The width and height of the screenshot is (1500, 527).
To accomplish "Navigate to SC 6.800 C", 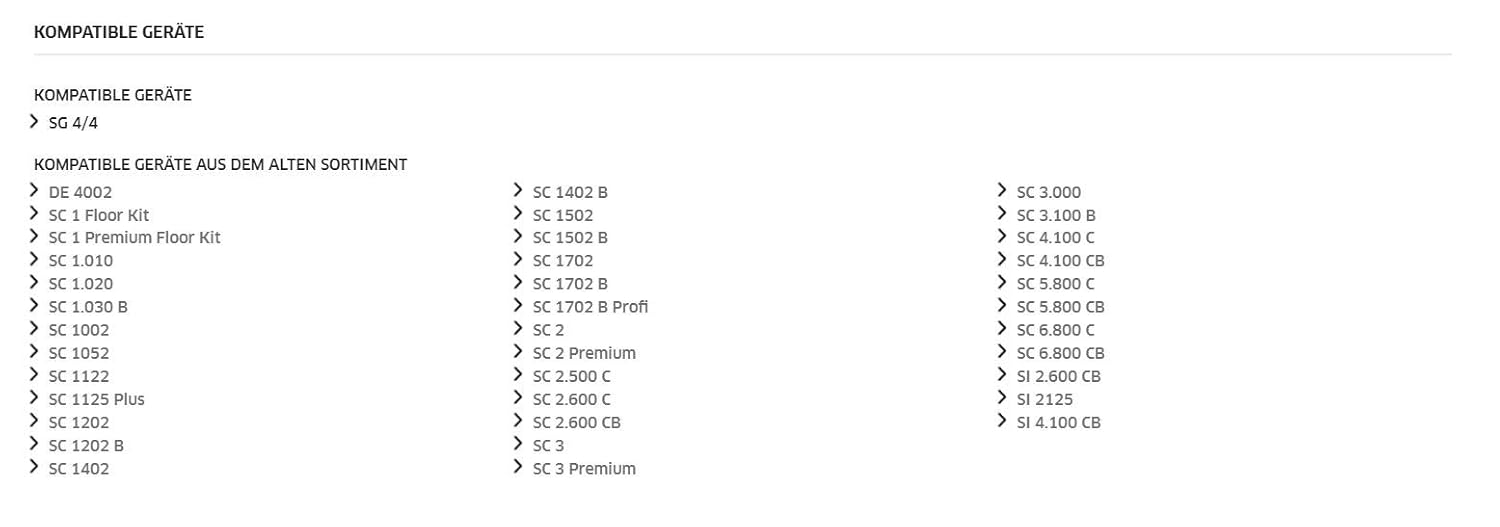I will coord(1055,330).
